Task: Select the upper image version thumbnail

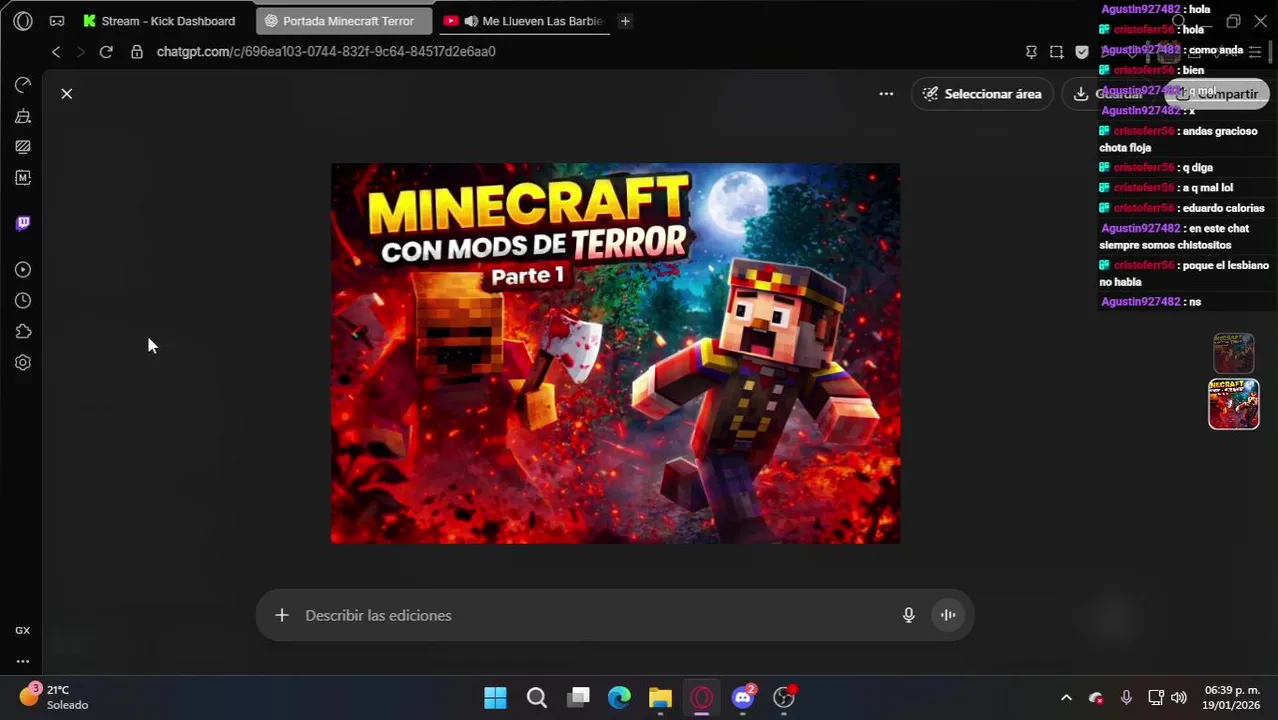Action: [1234, 353]
